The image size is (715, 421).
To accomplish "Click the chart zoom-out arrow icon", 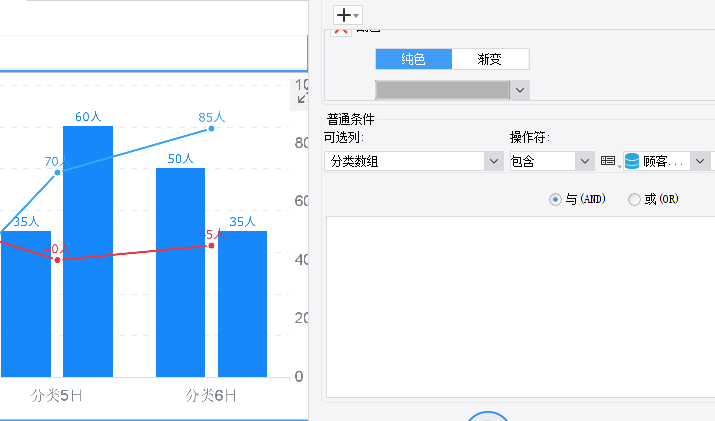I will pos(302,98).
